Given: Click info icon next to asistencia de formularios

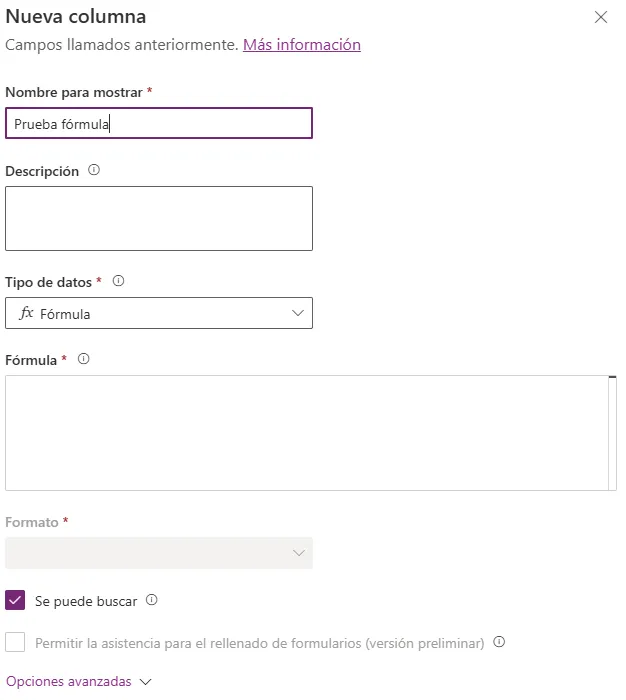Looking at the screenshot, I should click(499, 642).
